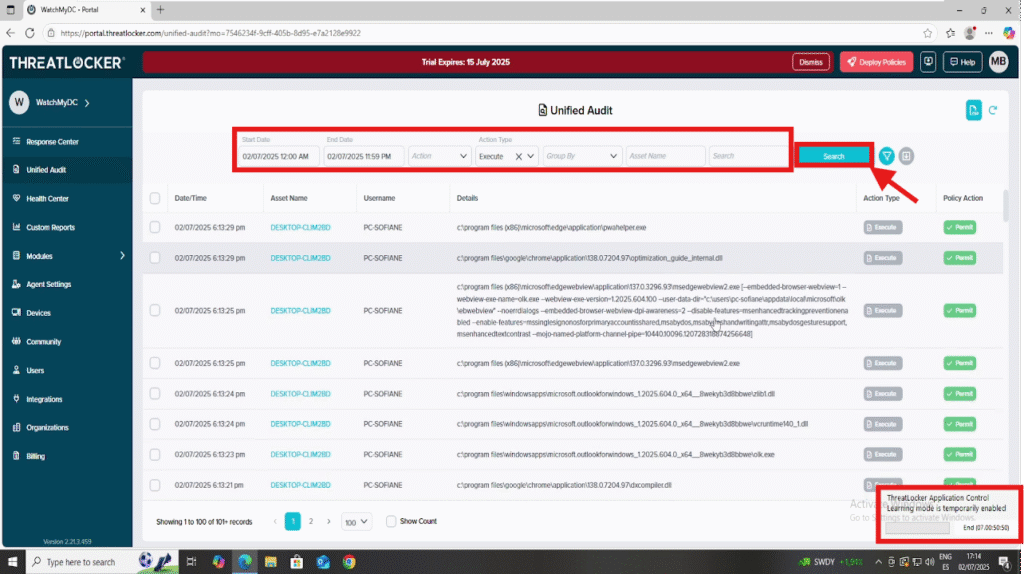Clear the Execute action type selection
1024x574 pixels.
point(519,157)
